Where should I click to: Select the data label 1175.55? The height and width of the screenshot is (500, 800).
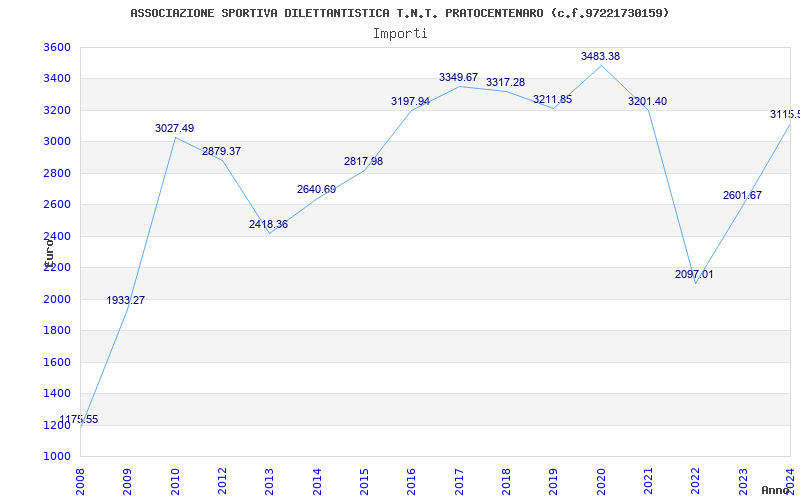(x=79, y=420)
